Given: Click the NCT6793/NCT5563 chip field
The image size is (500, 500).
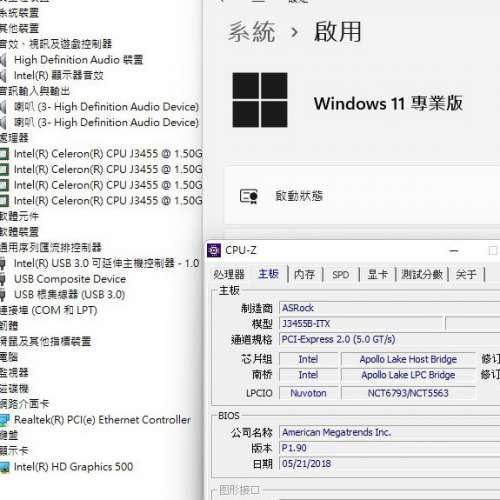Looking at the screenshot, I should point(408,393).
